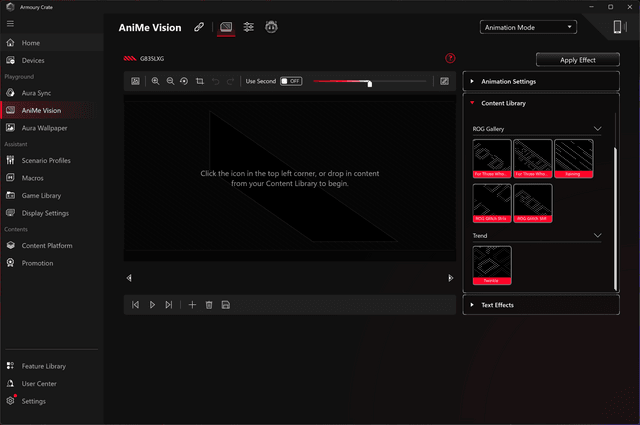Viewport: 640px width, 425px height.
Task: Open Settings gear in the sidebar
Action: [x=11, y=401]
